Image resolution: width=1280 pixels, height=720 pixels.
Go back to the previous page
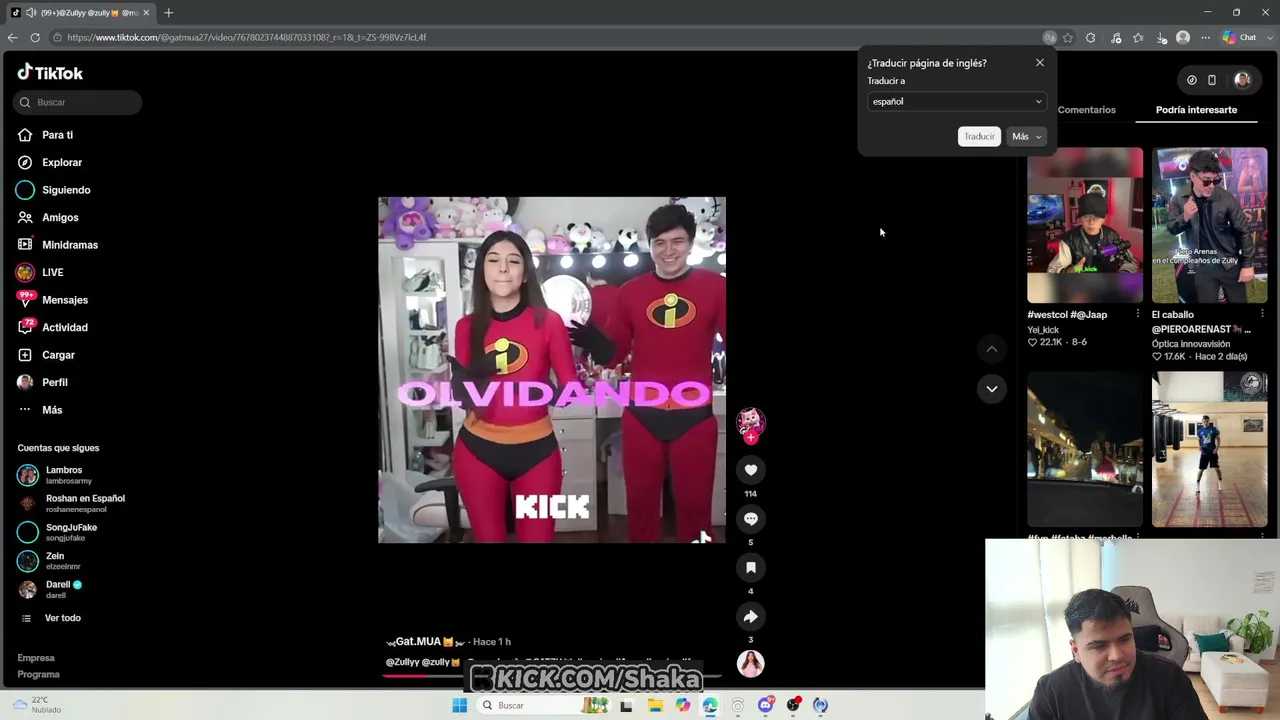12,38
